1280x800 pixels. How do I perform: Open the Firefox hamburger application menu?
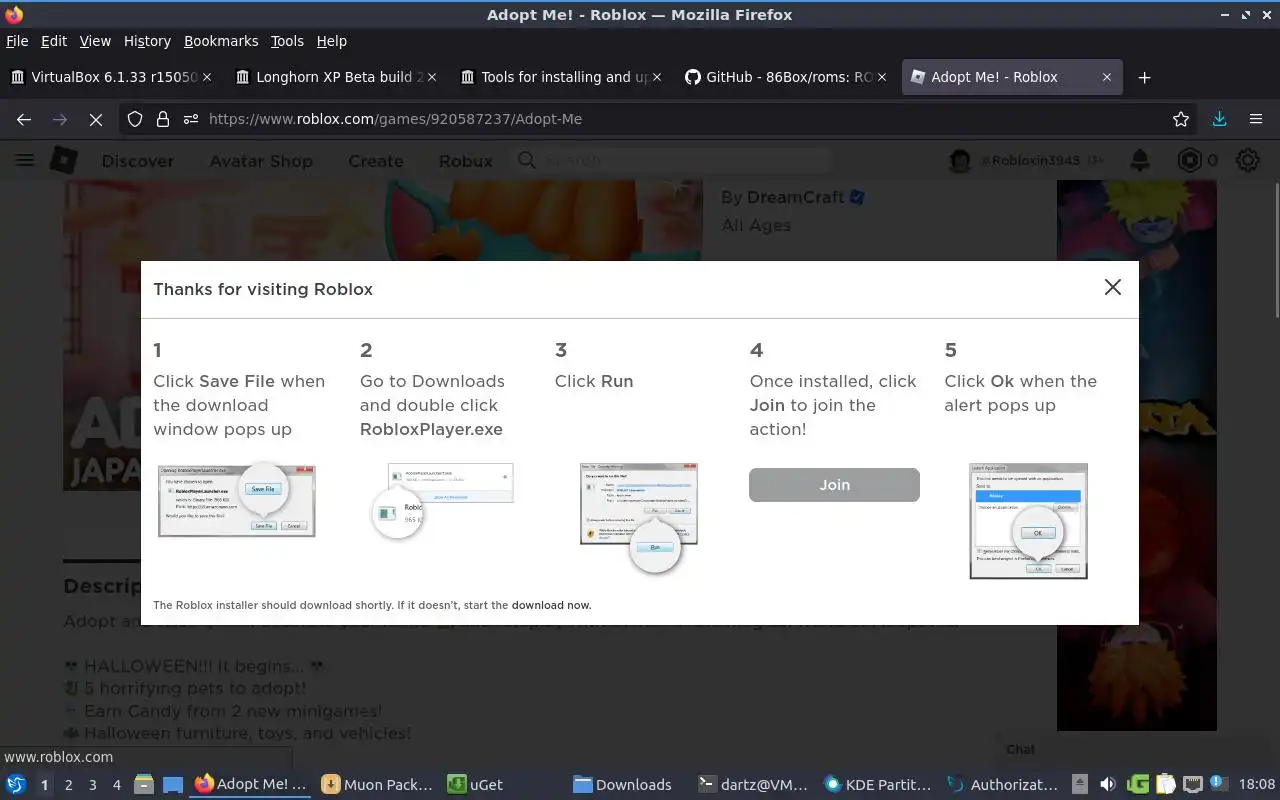(x=1256, y=119)
